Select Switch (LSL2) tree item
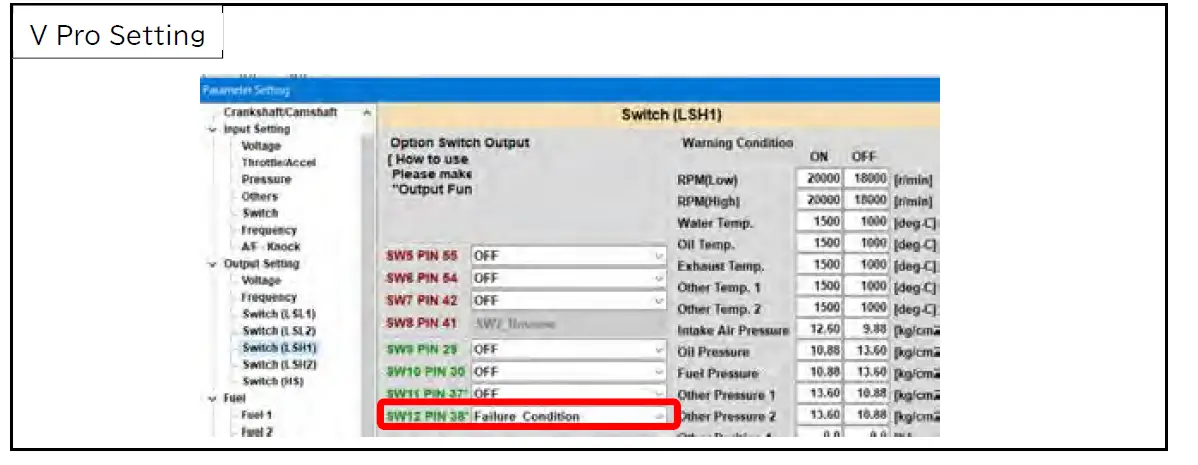 (279, 331)
